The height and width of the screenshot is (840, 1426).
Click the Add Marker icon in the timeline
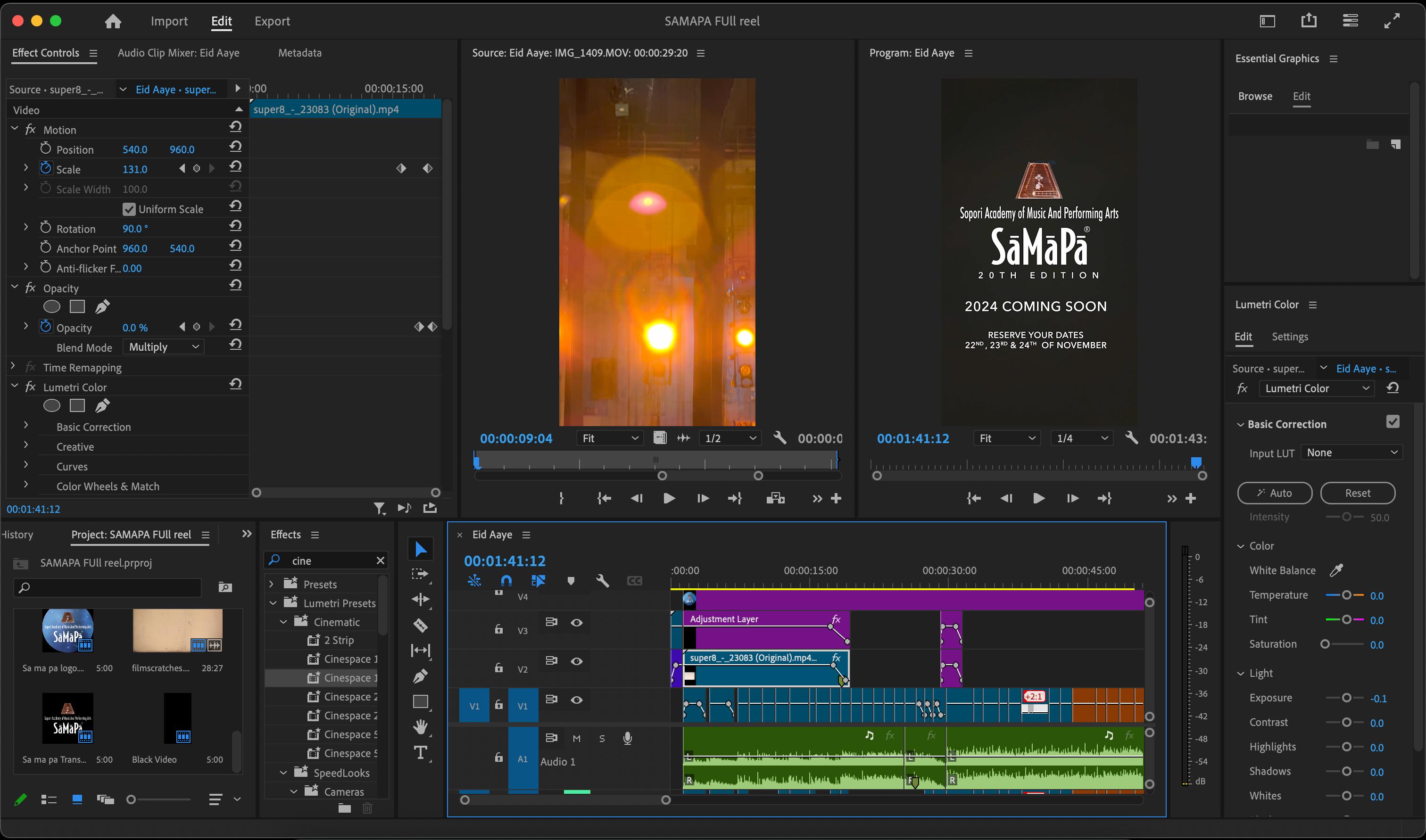571,580
